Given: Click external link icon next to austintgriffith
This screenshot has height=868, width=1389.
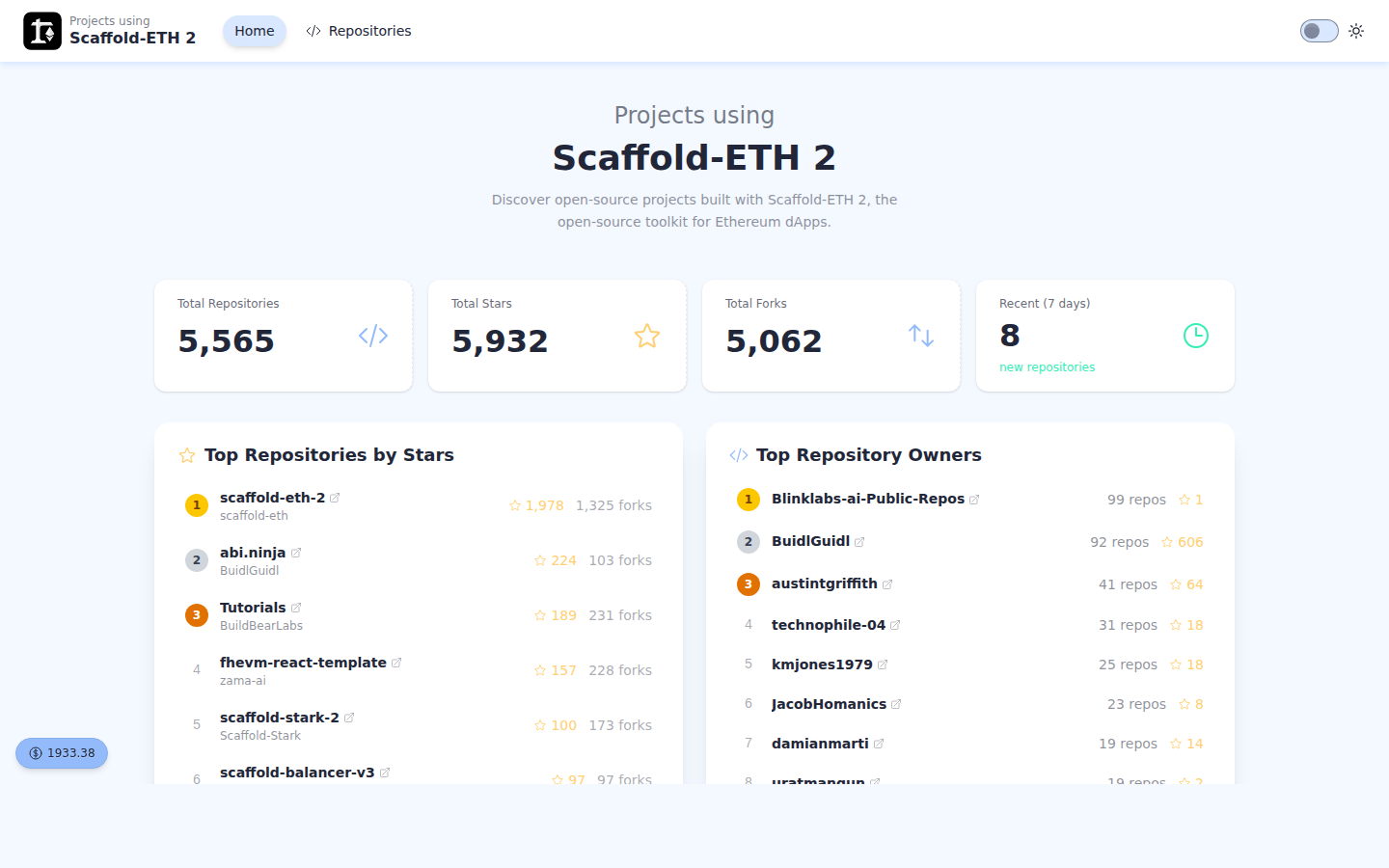Looking at the screenshot, I should (x=887, y=584).
